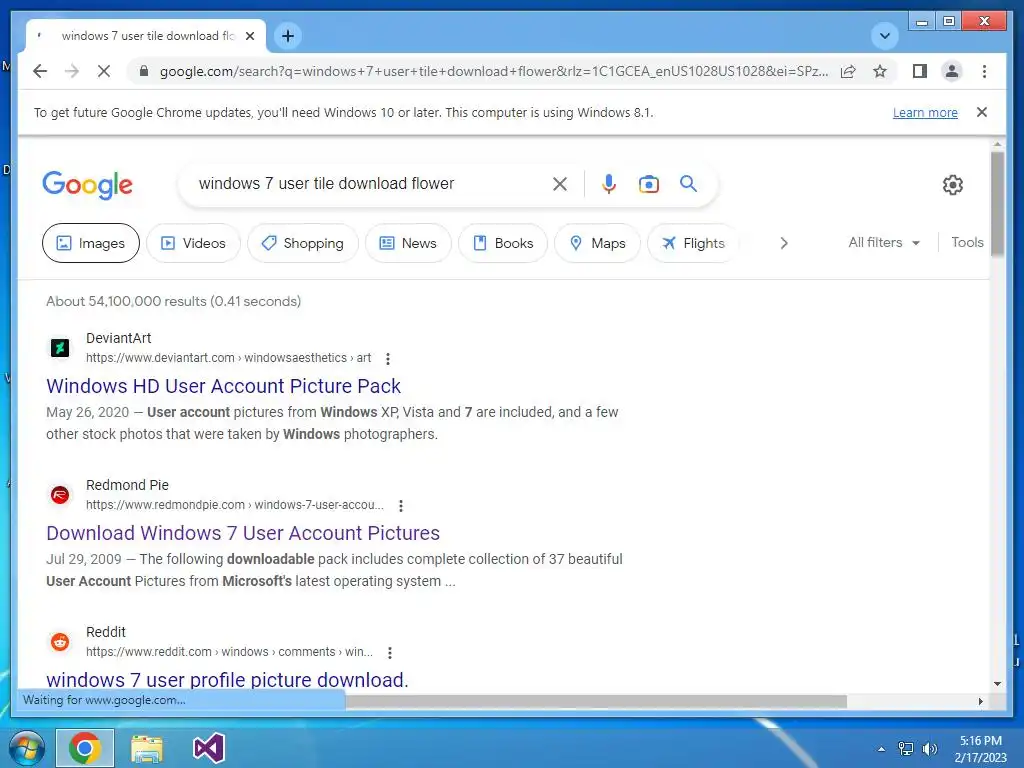Dismiss the Chrome update infobar
Screen dimensions: 1024x768
[982, 112]
